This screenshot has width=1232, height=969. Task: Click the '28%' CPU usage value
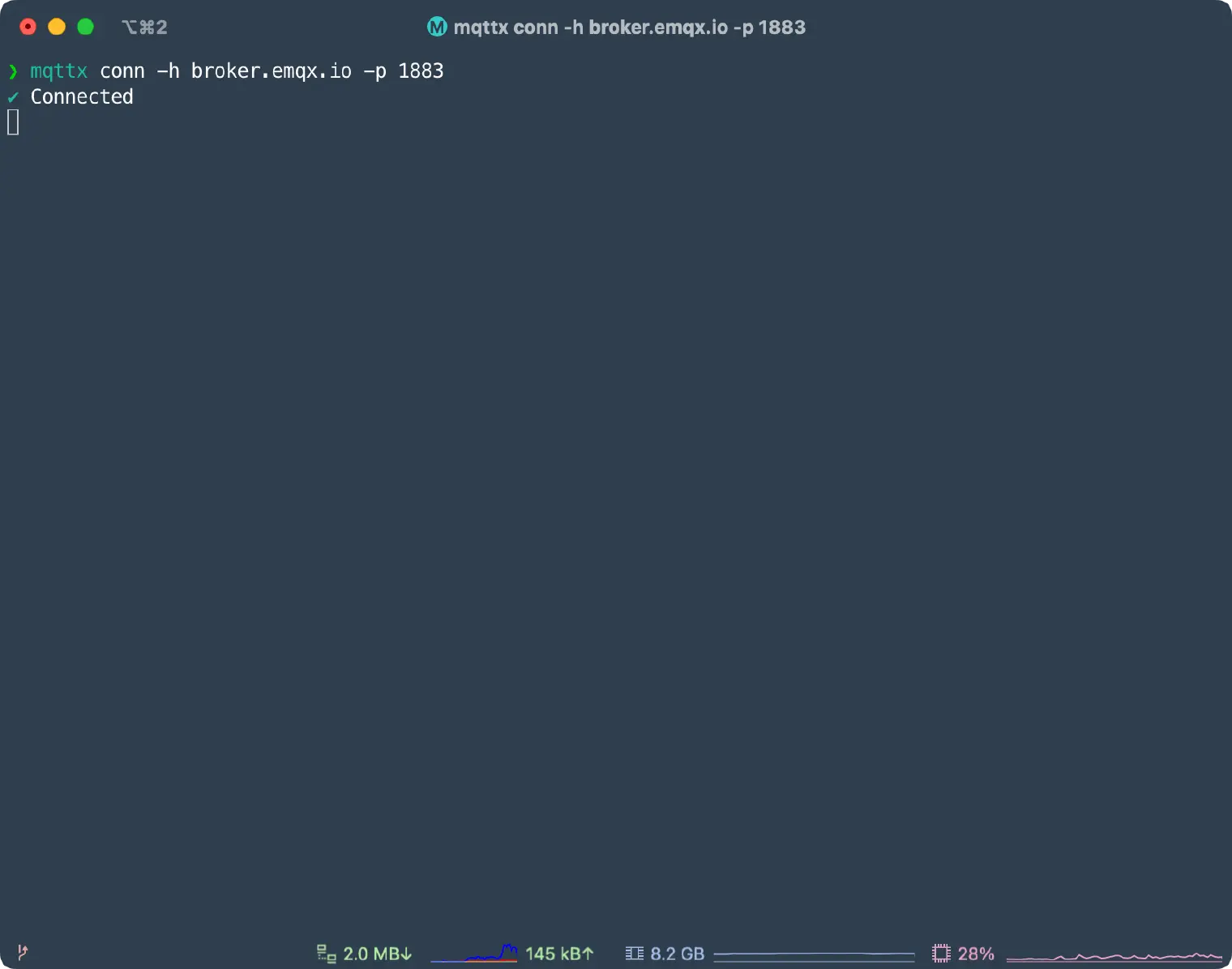click(976, 954)
